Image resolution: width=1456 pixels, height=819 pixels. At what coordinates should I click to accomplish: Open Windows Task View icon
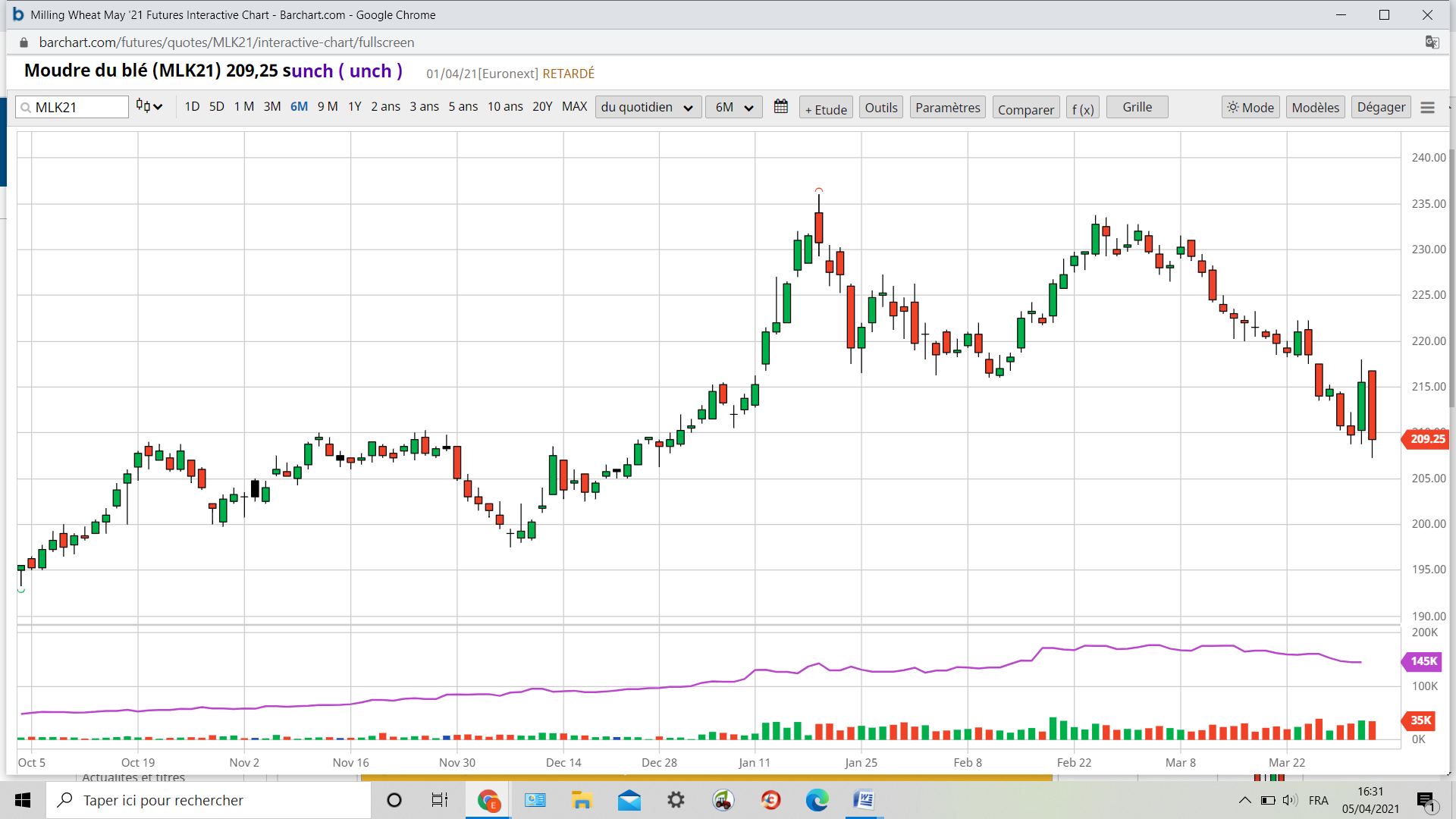[x=440, y=800]
